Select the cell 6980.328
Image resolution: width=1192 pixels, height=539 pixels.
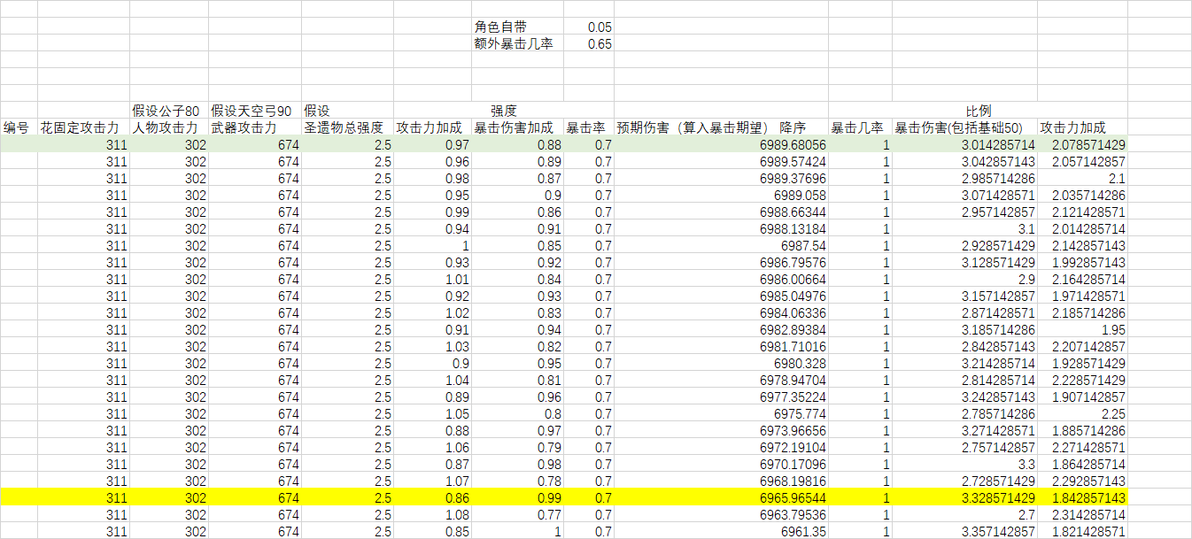(x=721, y=362)
